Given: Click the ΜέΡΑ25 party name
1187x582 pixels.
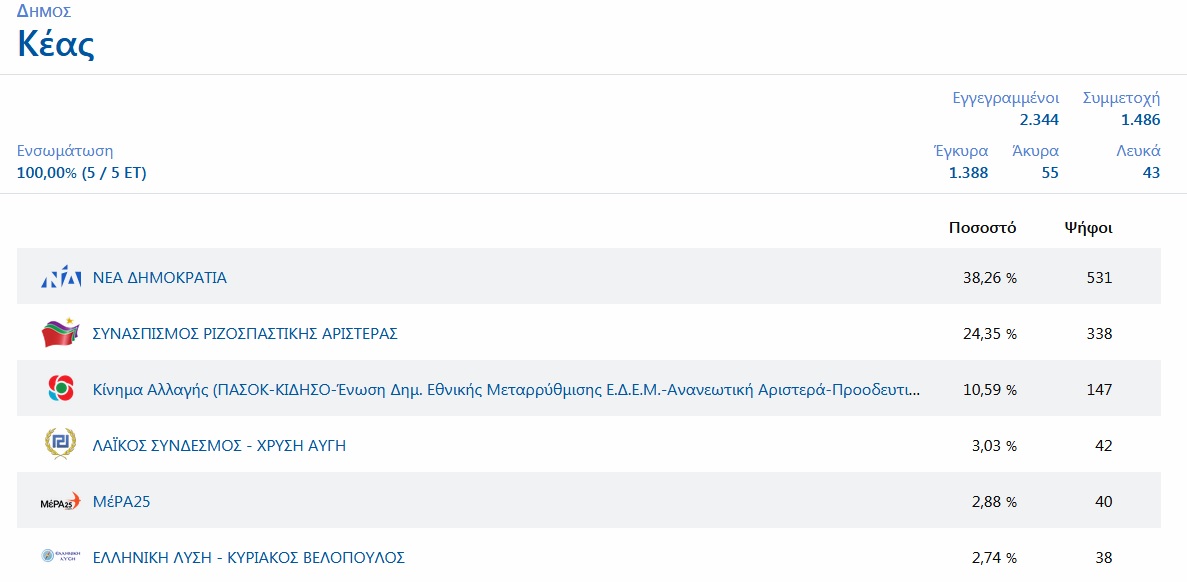Looking at the screenshot, I should click(121, 502).
